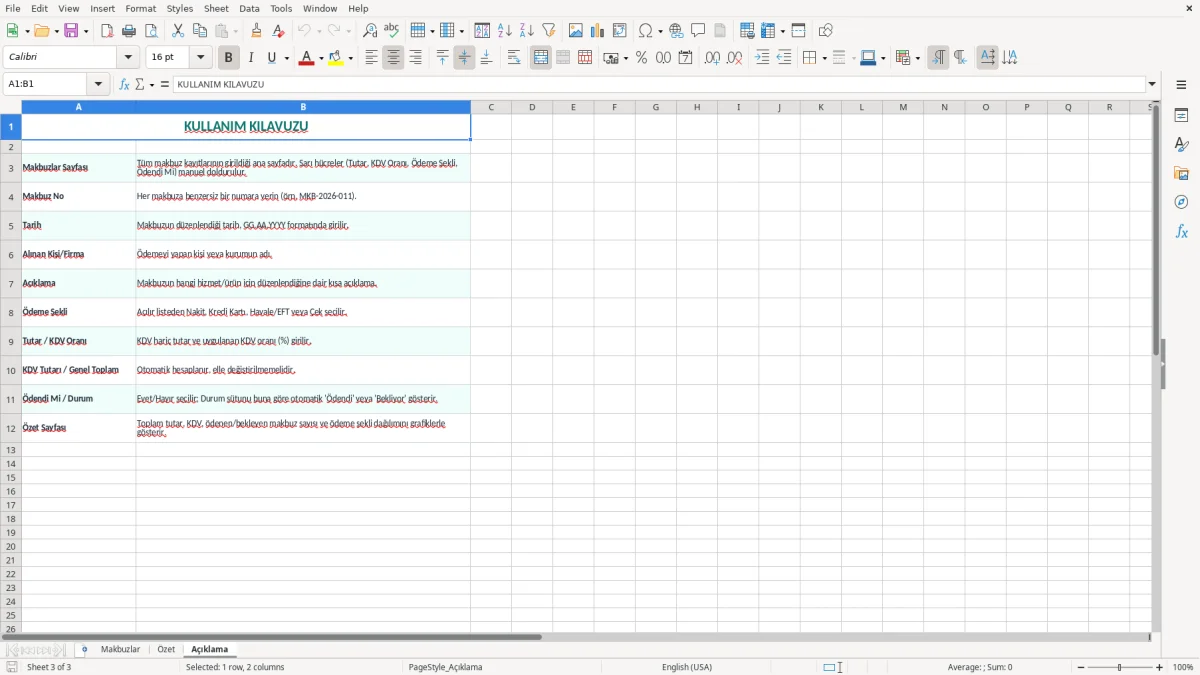This screenshot has height=675, width=1200.
Task: Switch to the Özet sheet tab
Action: pyautogui.click(x=166, y=650)
